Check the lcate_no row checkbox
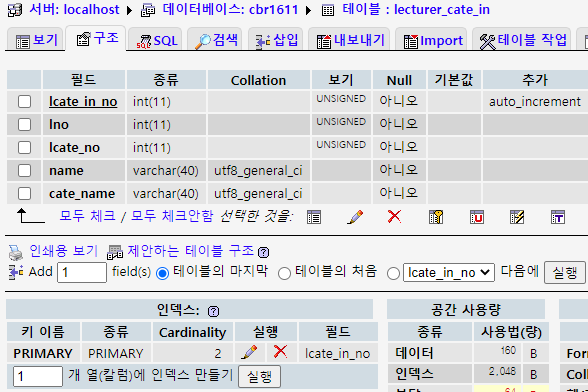This screenshot has height=392, width=588. (x=24, y=147)
